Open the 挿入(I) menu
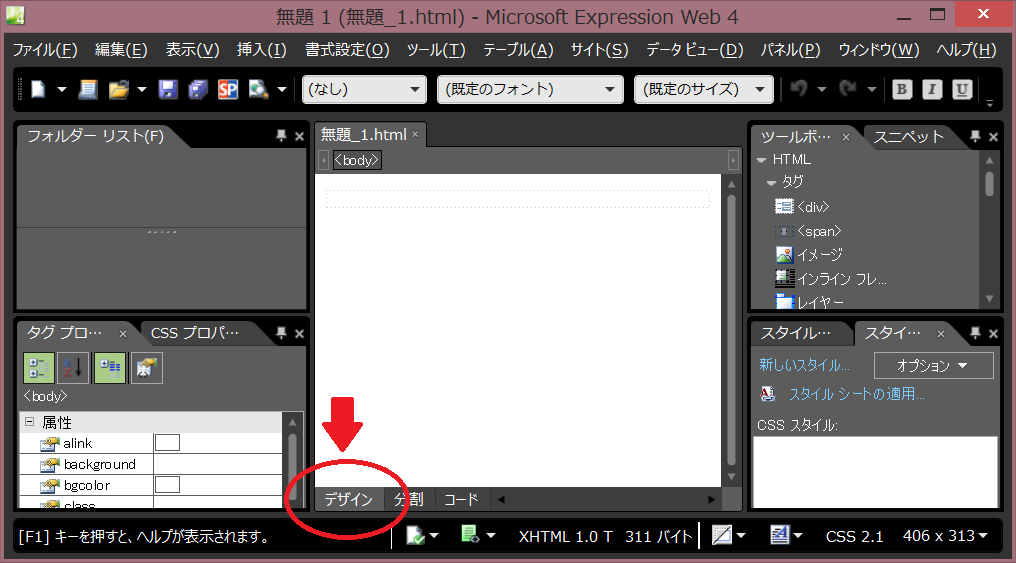1016x563 pixels. point(262,50)
